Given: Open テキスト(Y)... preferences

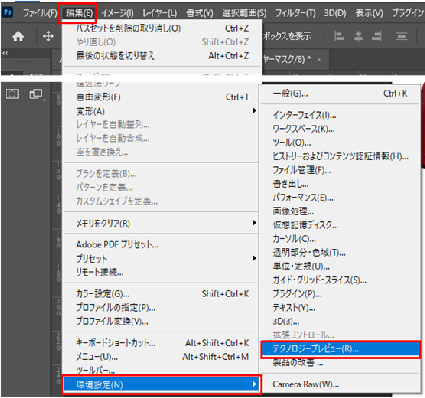Looking at the screenshot, I should coord(340,307).
